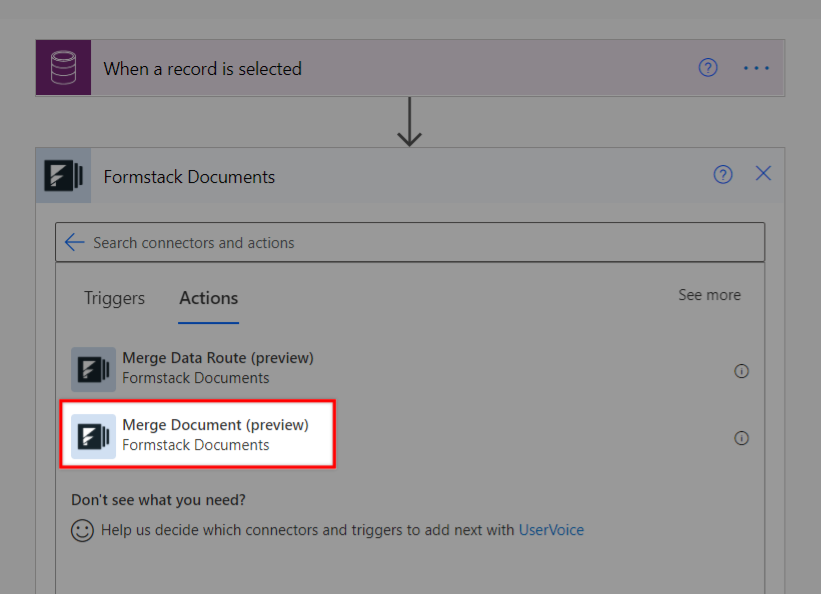Viewport: 821px width, 594px height.
Task: Click the database icon on the trigger card
Action: tap(63, 68)
